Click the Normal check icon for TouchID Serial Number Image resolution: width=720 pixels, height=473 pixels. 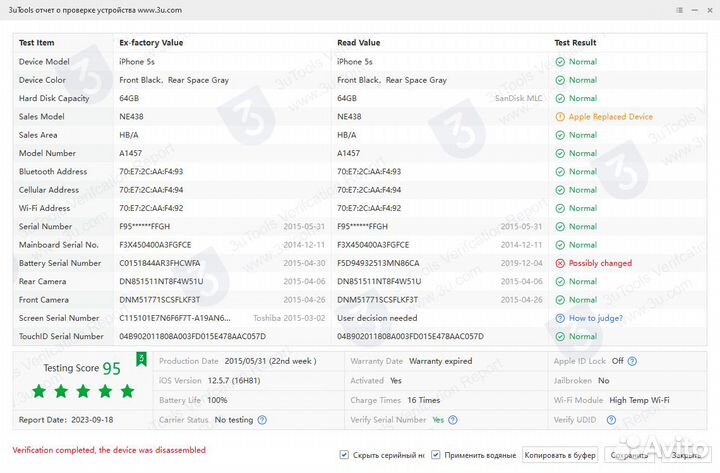click(561, 337)
